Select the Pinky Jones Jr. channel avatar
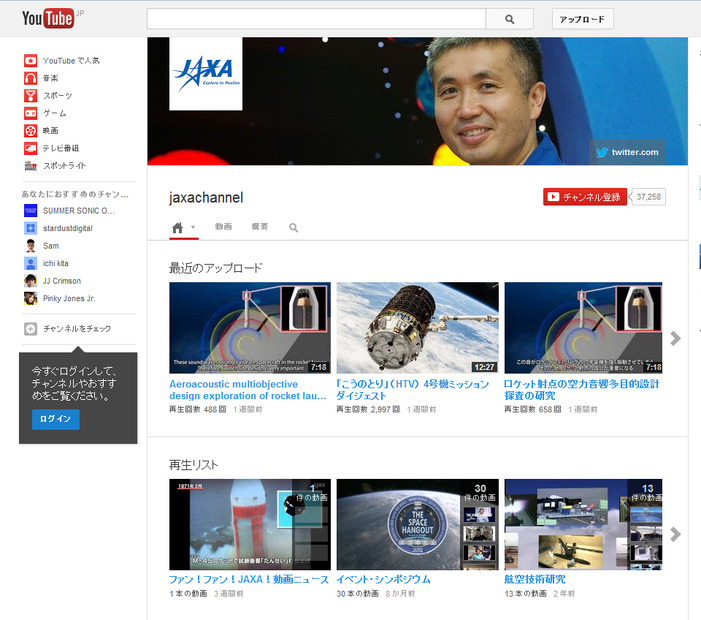 30,298
